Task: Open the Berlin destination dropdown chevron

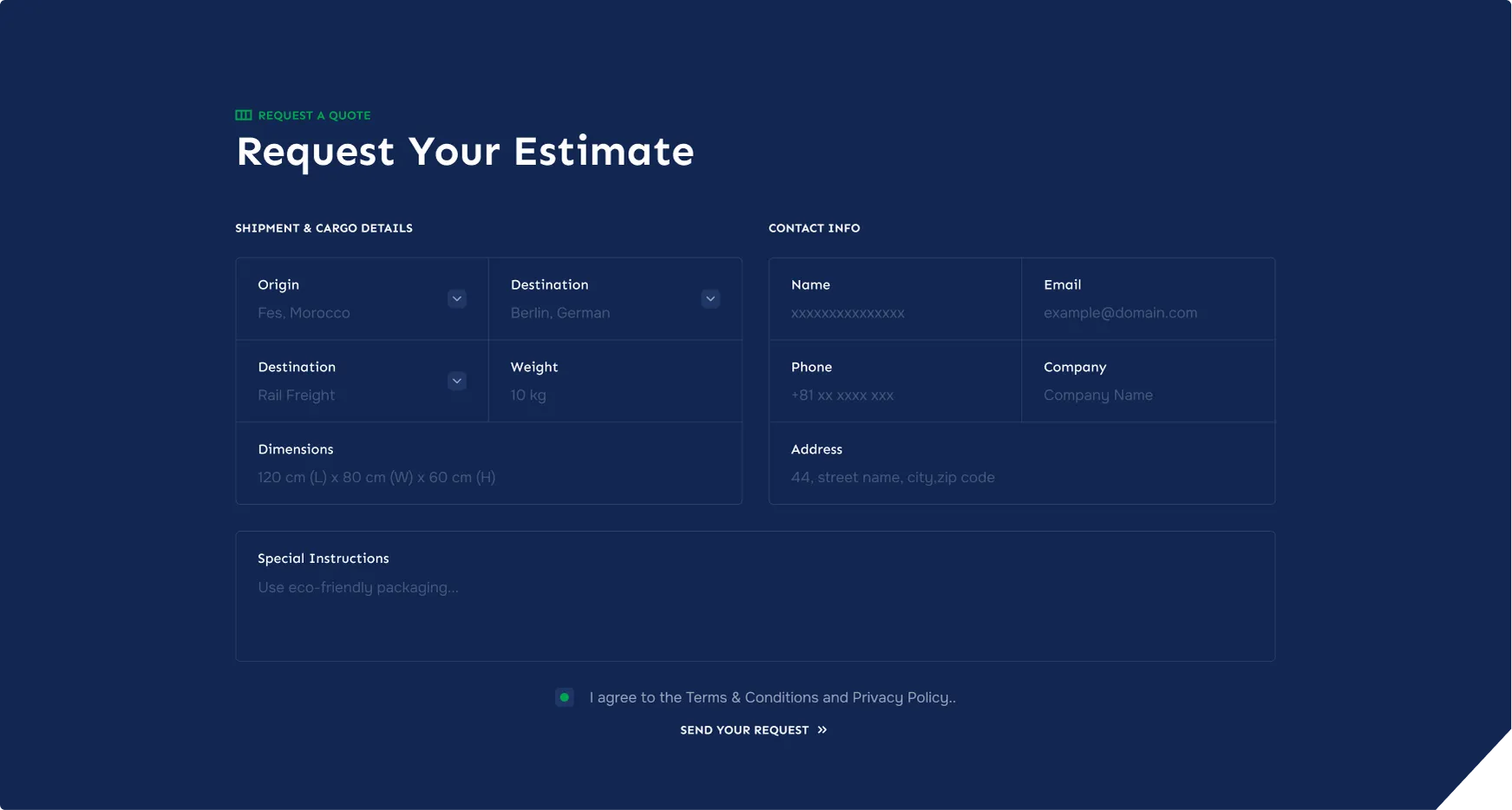Action: 710,298
